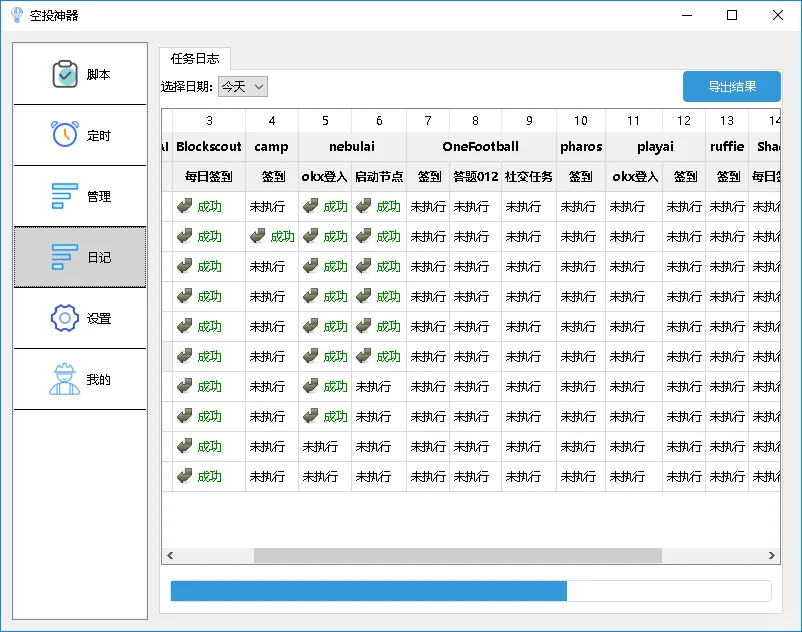802x632 pixels.
Task: Click the 日记 log list icon
Action: point(64,257)
